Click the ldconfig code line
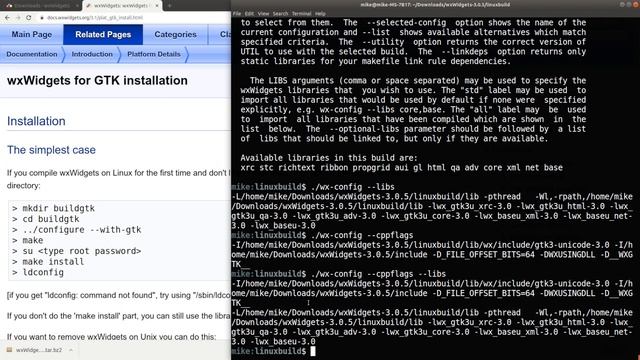The image size is (640, 360). pyautogui.click(x=38, y=272)
